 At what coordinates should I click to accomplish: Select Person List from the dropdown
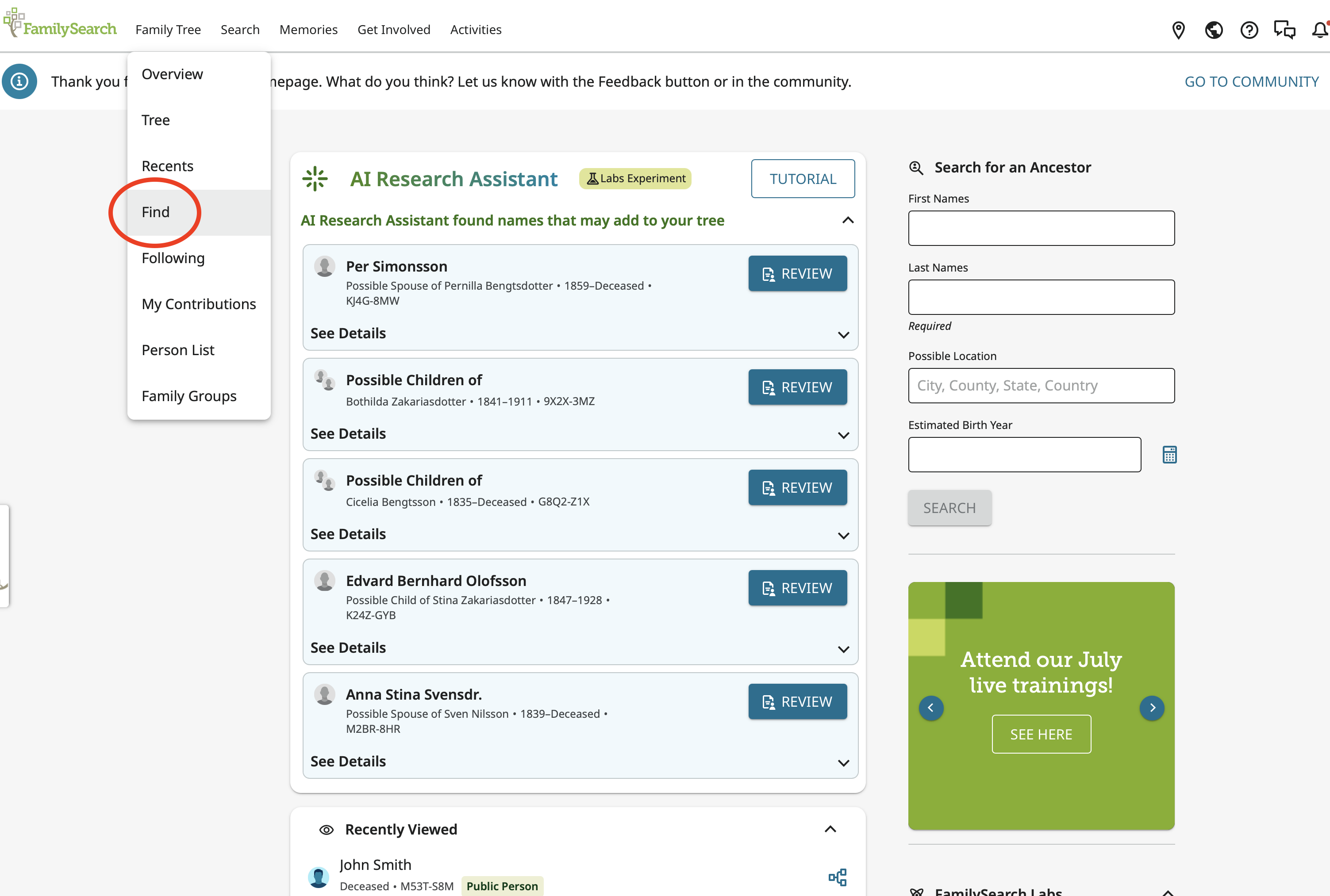coord(199,350)
